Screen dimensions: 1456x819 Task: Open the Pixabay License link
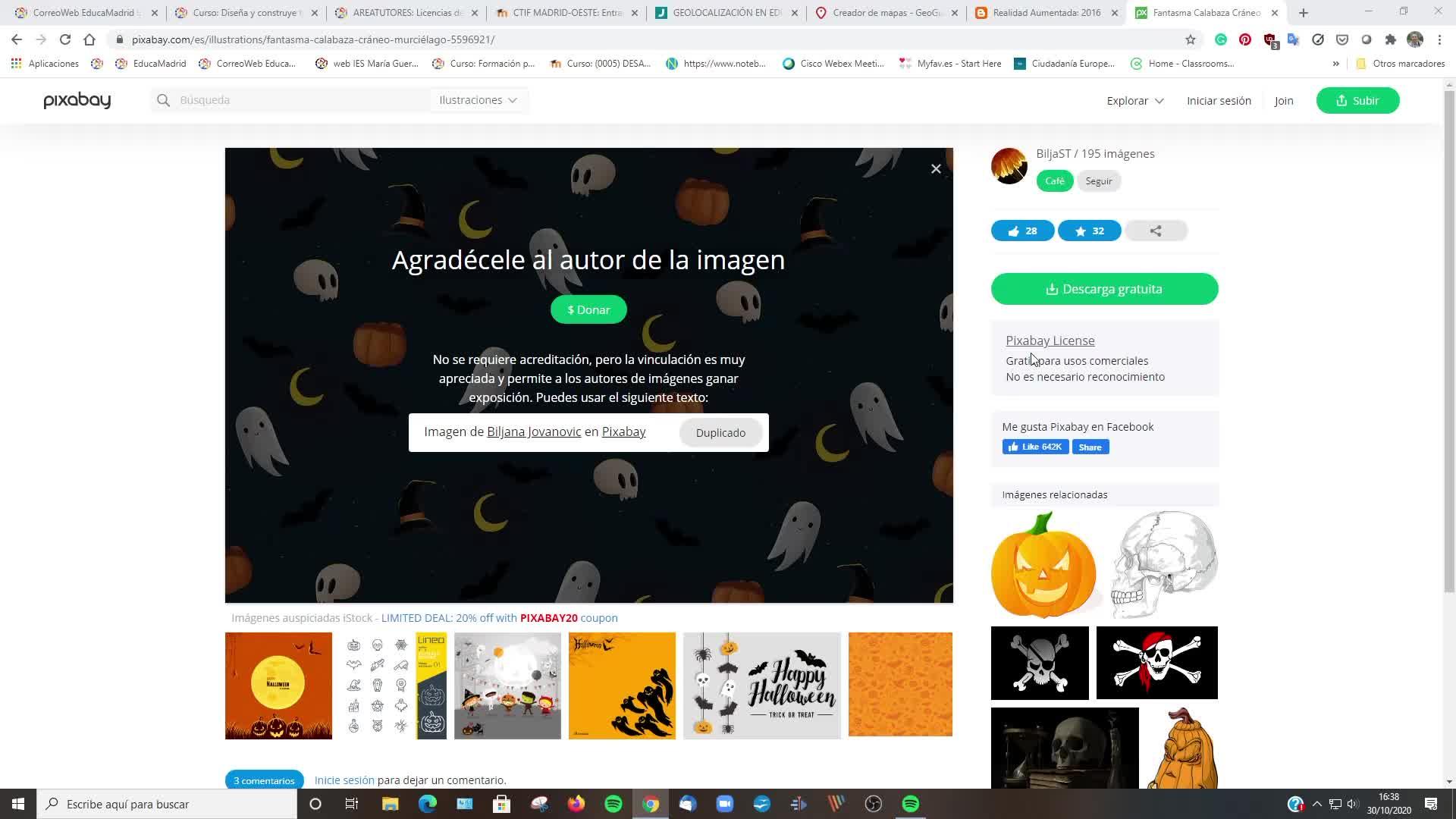[x=1050, y=340]
